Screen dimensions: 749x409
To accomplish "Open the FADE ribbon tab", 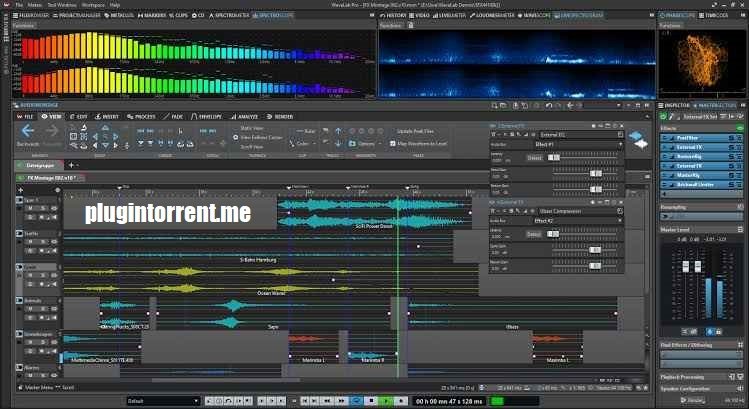I will click(173, 117).
